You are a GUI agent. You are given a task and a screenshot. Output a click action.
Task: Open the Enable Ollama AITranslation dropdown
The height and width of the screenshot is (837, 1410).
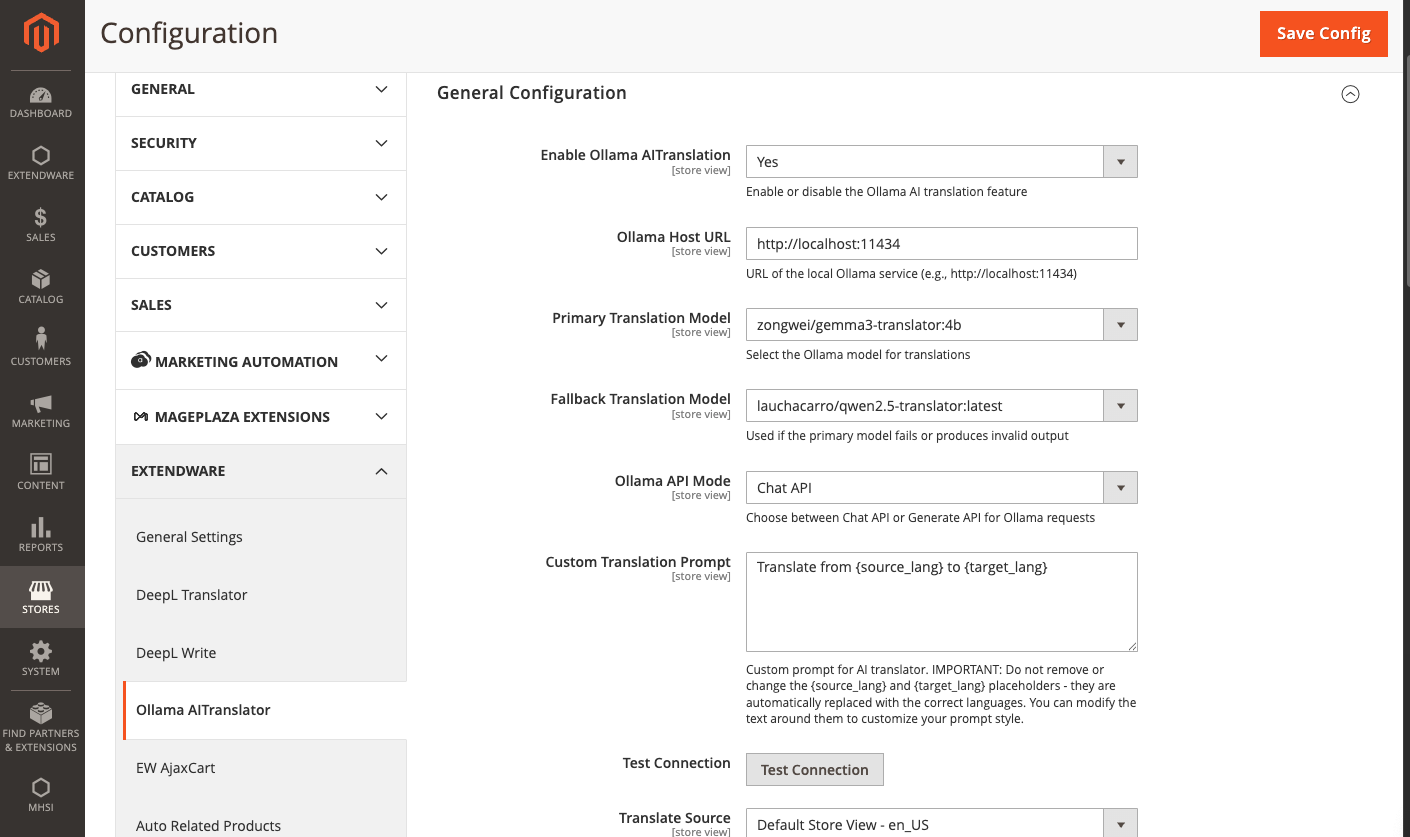[941, 162]
